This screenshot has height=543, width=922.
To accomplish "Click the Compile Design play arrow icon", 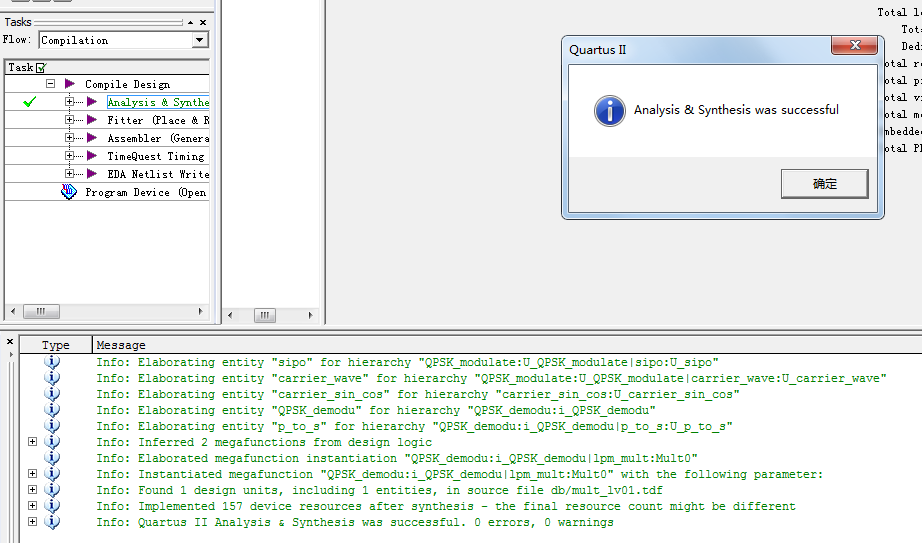I will 70,84.
